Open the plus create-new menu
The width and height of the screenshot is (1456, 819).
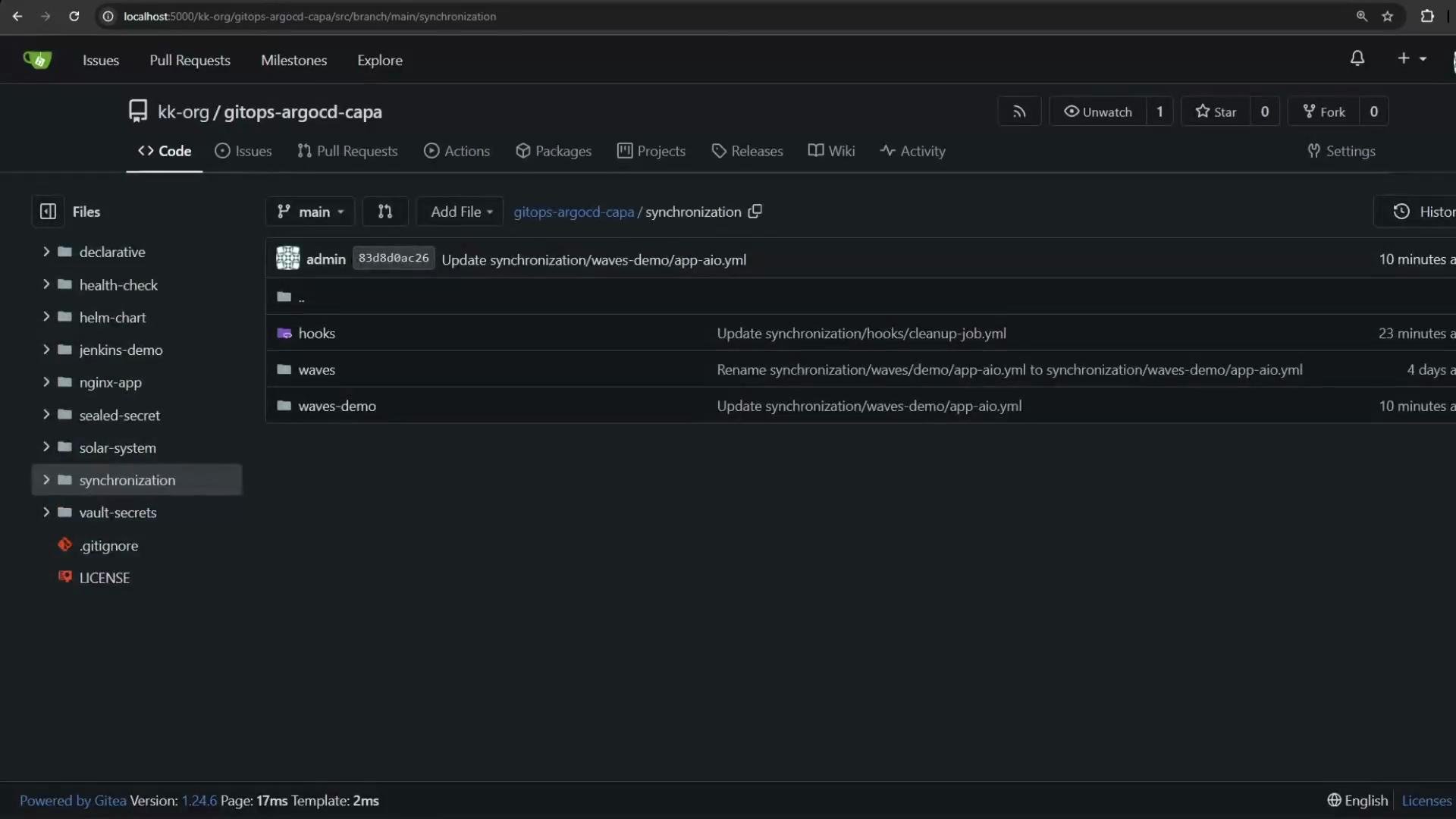[x=1412, y=58]
